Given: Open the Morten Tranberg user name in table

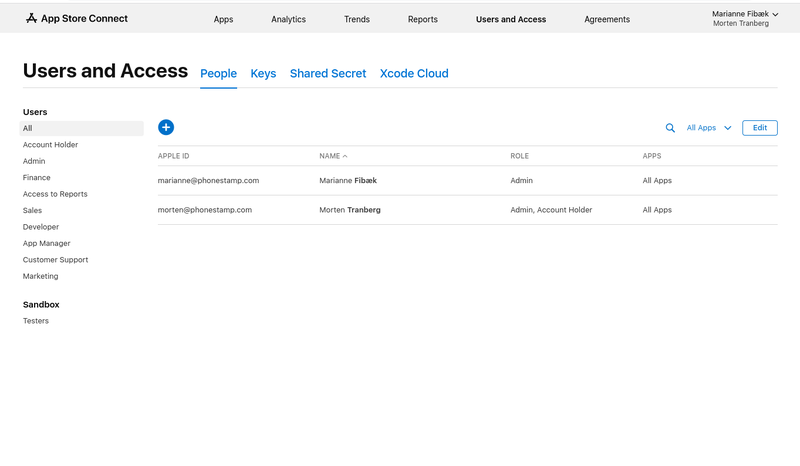Looking at the screenshot, I should pyautogui.click(x=350, y=210).
